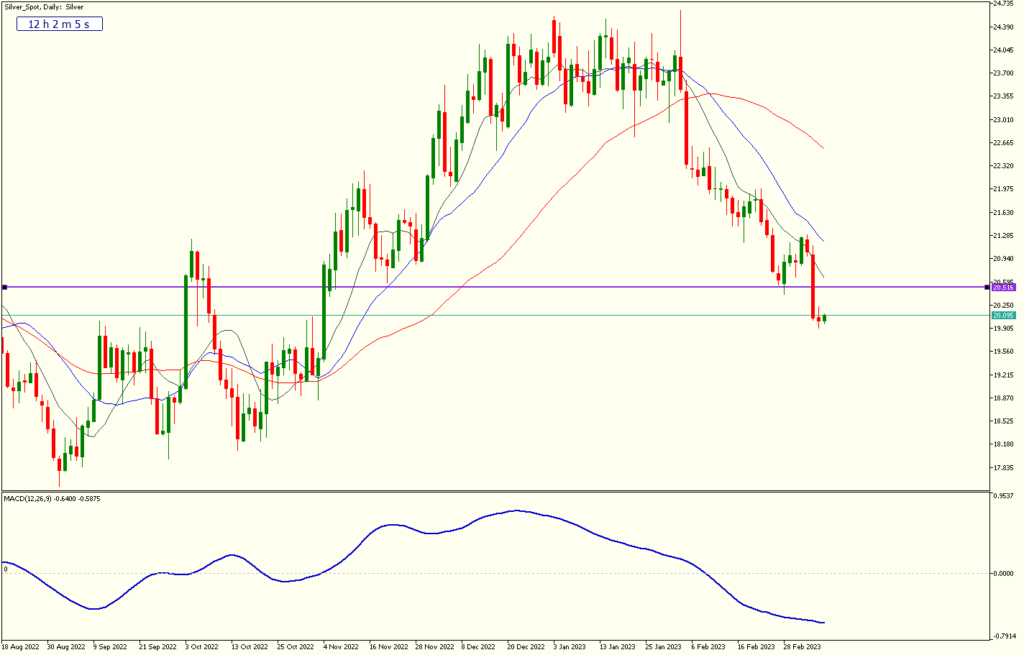Click the 24.735 price axis label

1002,4
